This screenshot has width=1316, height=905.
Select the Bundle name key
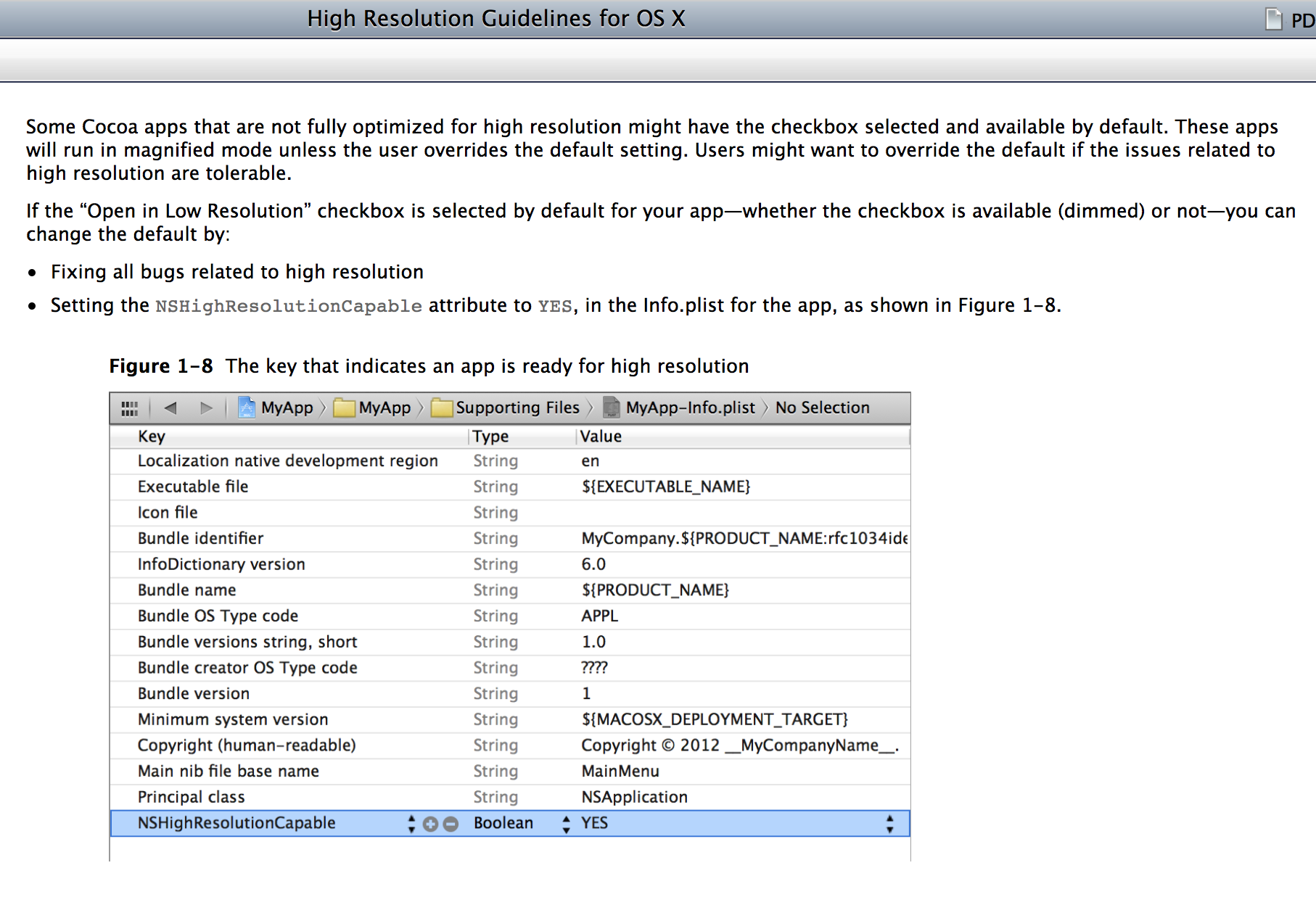pos(186,590)
